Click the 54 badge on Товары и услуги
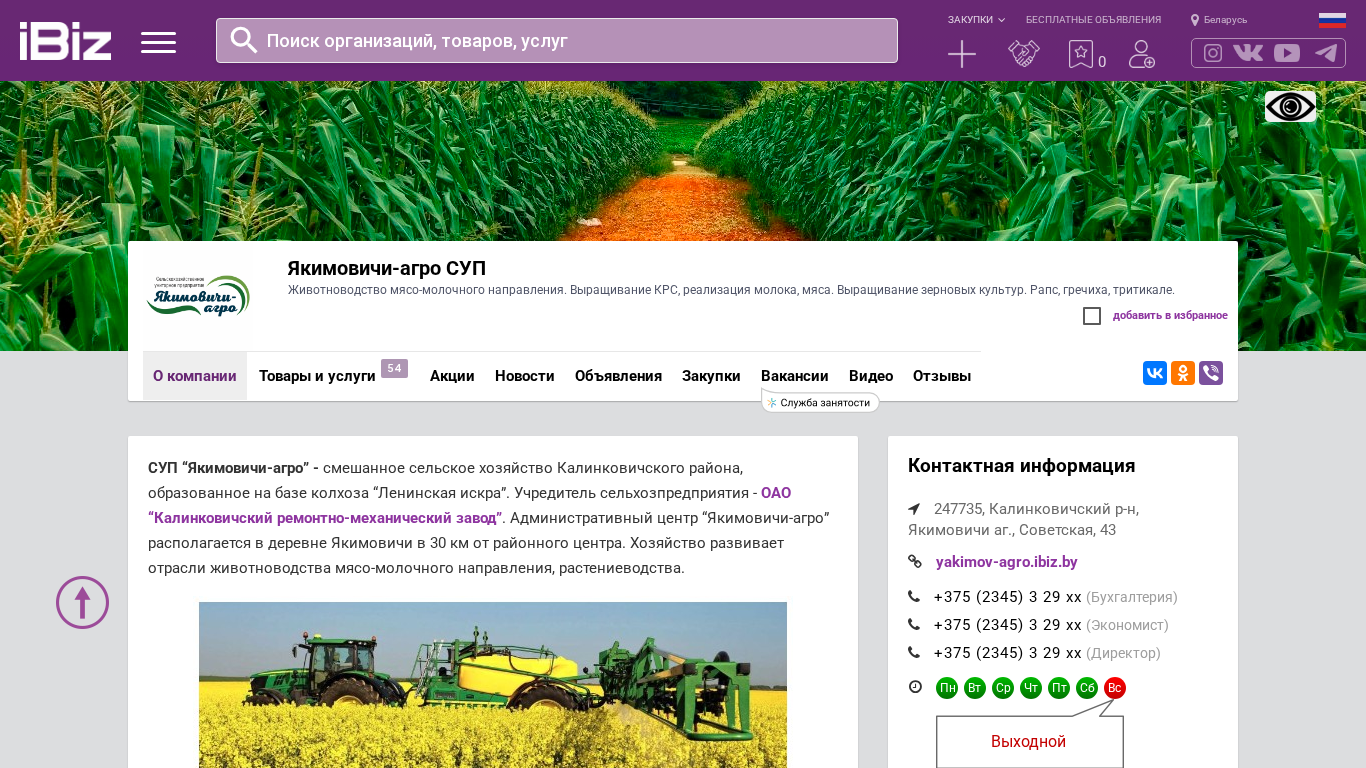The height and width of the screenshot is (768, 1366). point(394,368)
